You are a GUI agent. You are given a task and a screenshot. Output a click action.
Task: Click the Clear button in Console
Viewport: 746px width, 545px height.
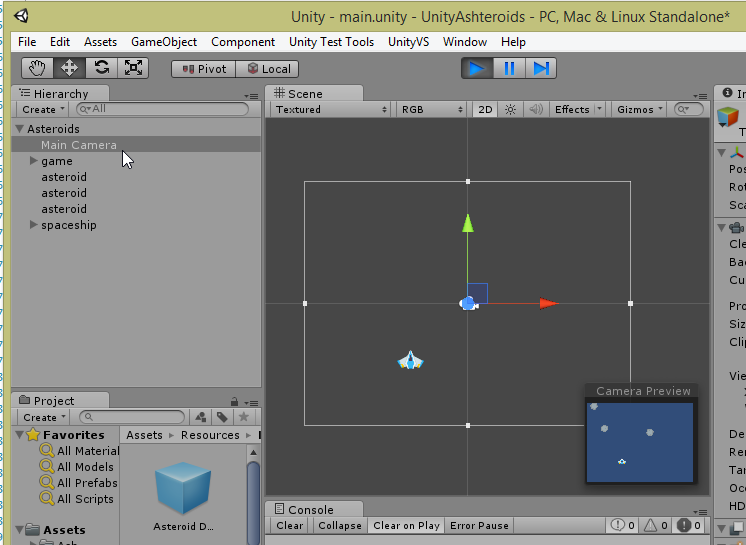pos(290,526)
